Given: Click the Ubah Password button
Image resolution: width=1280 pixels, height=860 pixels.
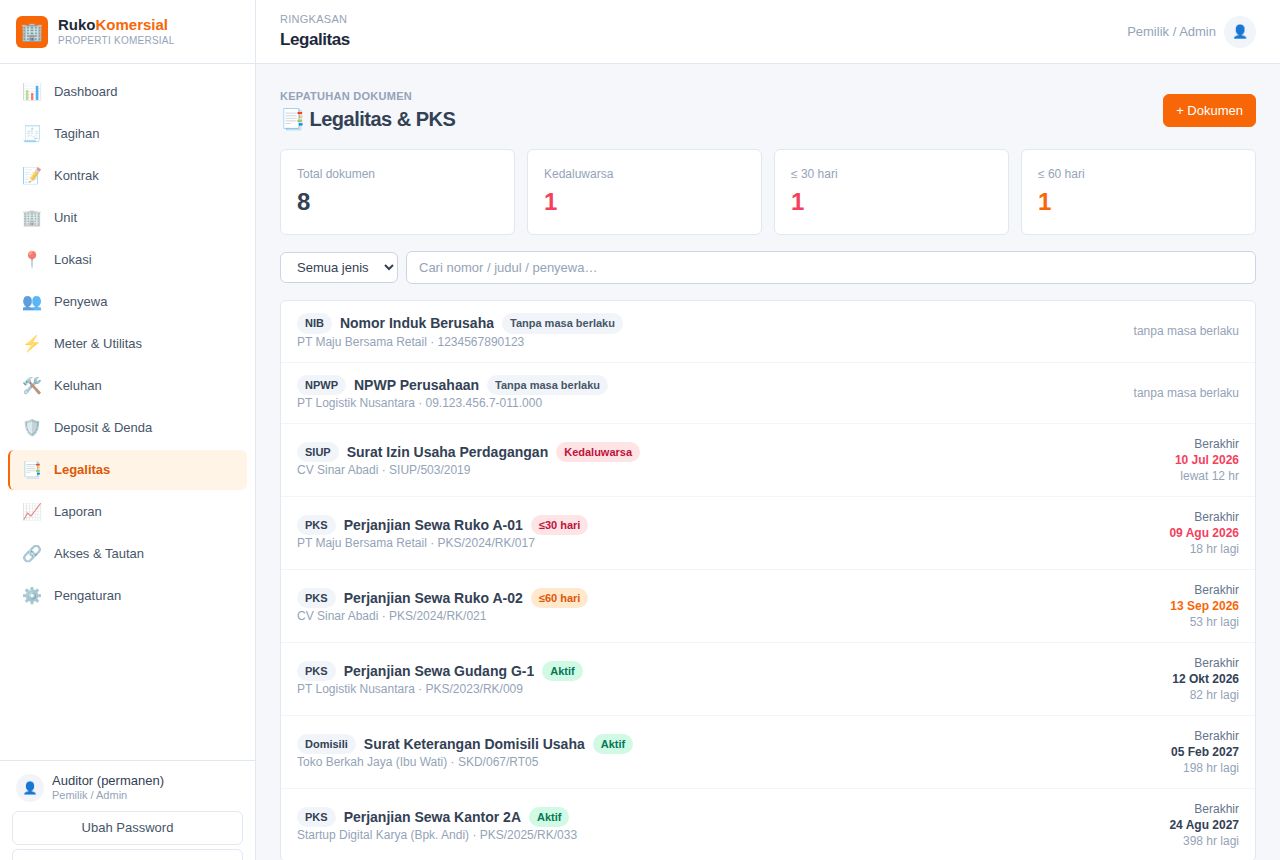Looking at the screenshot, I should tap(127, 828).
